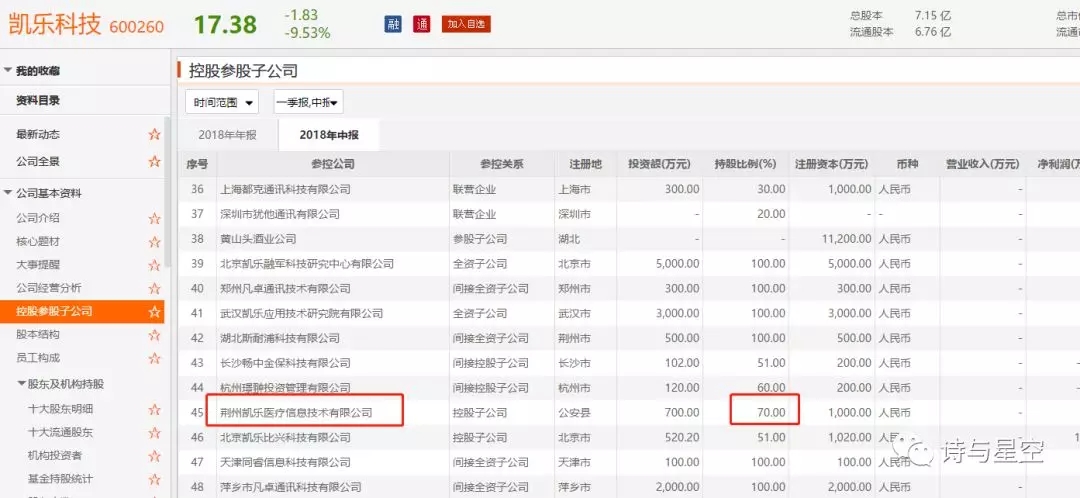The image size is (1080, 498).
Task: Open 公司介绍 page
Action: pyautogui.click(x=38, y=218)
